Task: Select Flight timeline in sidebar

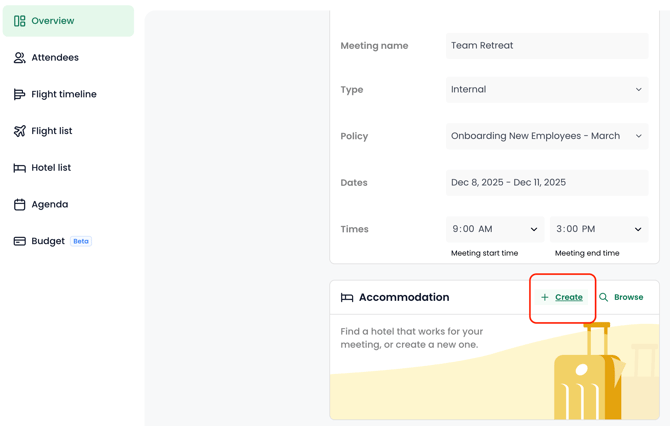Action: pyautogui.click(x=64, y=95)
